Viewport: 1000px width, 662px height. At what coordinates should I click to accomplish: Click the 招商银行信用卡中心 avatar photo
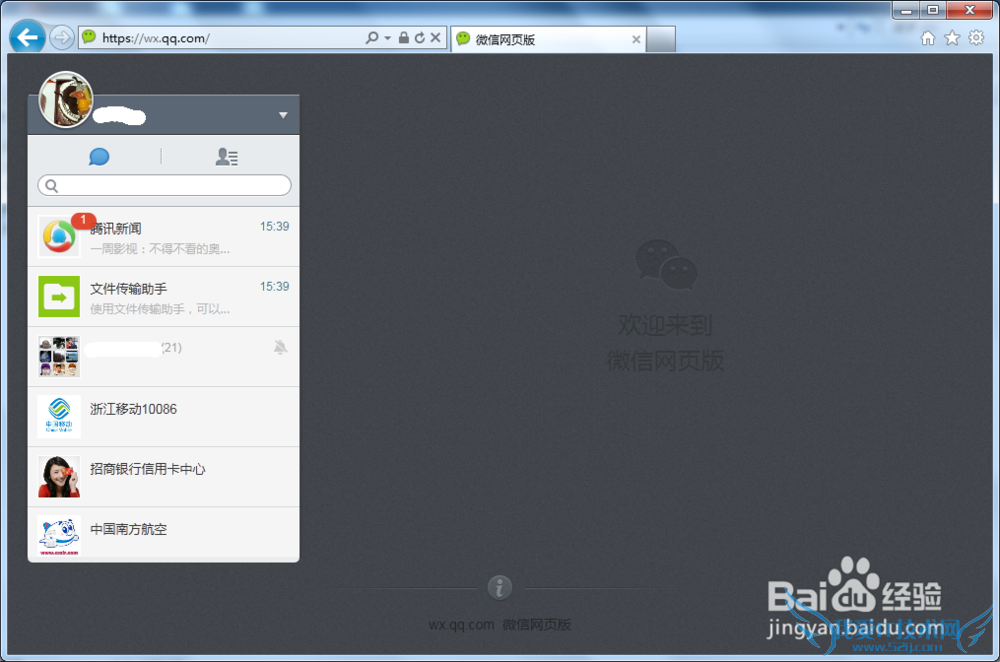pos(59,476)
